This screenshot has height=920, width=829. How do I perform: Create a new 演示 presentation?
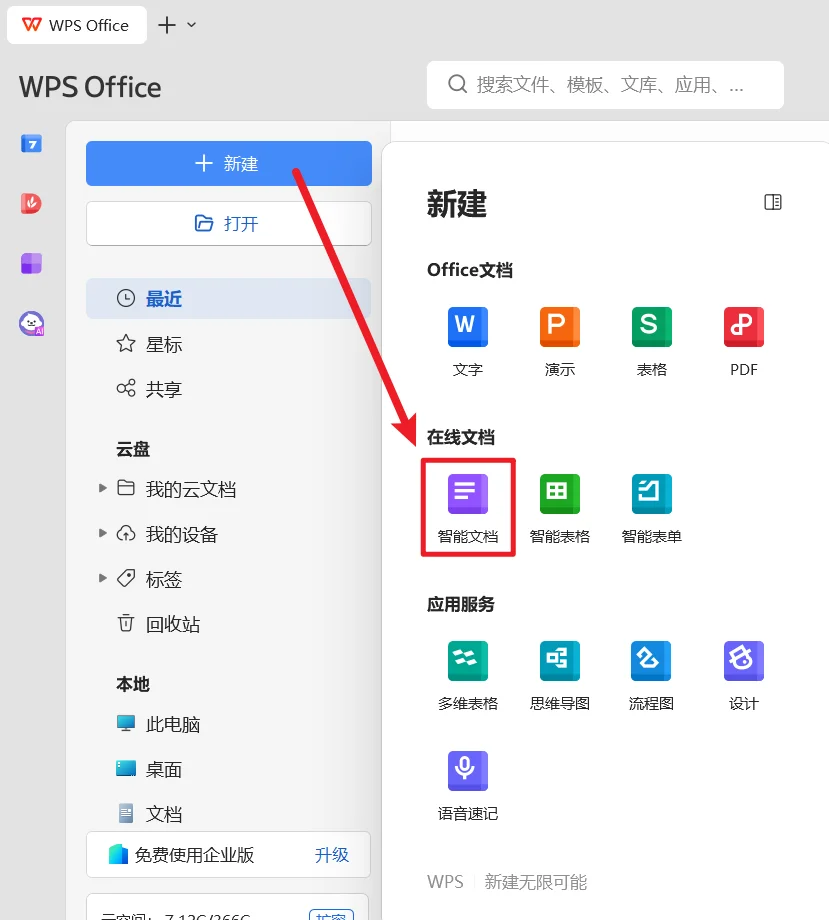(x=560, y=342)
